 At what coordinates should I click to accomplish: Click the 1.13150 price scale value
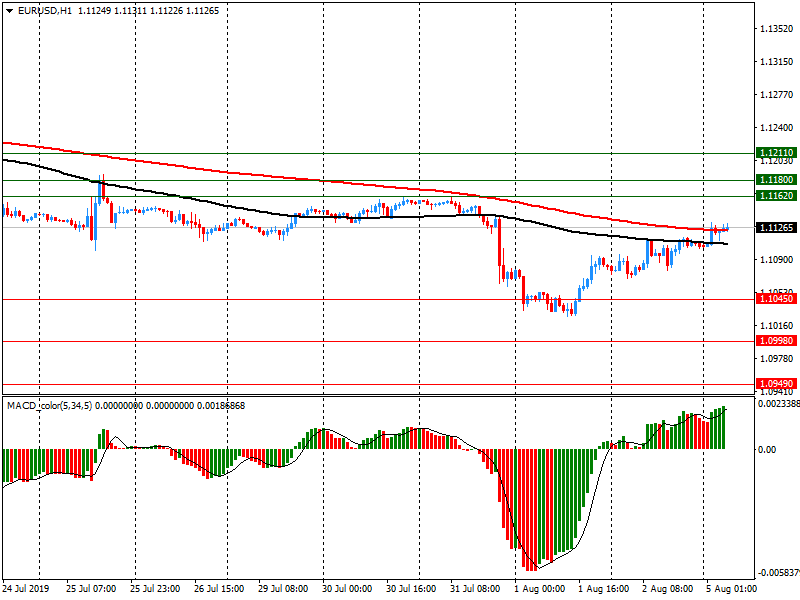777,62
